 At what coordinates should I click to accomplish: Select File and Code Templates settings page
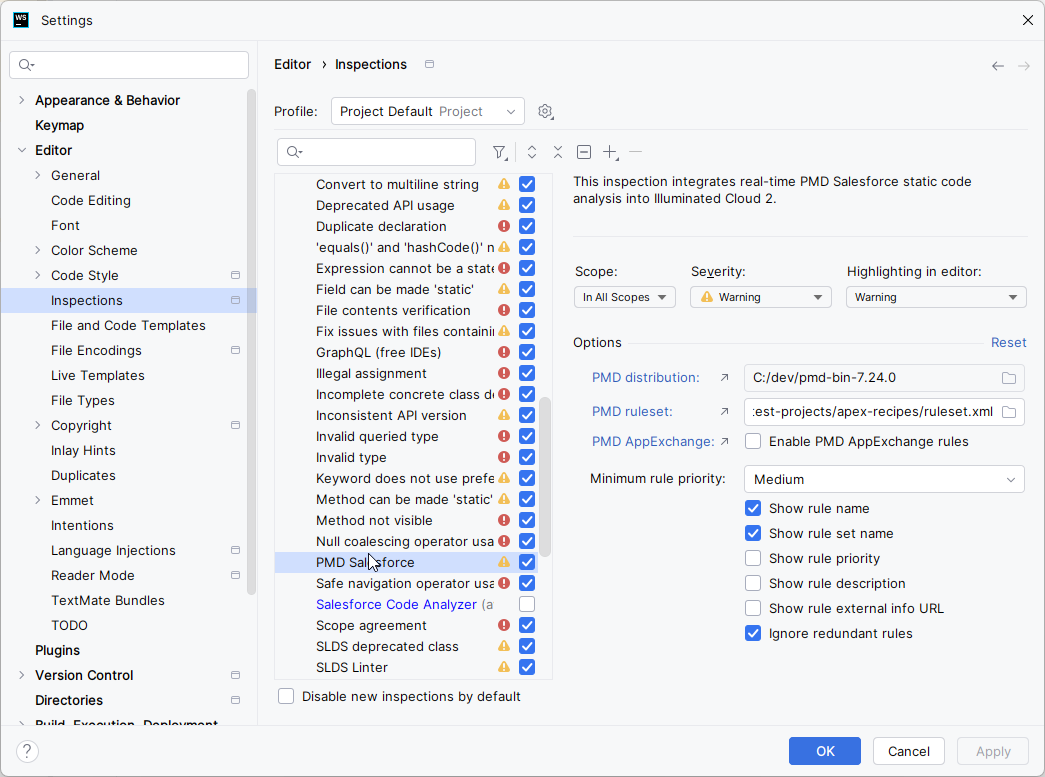tap(128, 325)
